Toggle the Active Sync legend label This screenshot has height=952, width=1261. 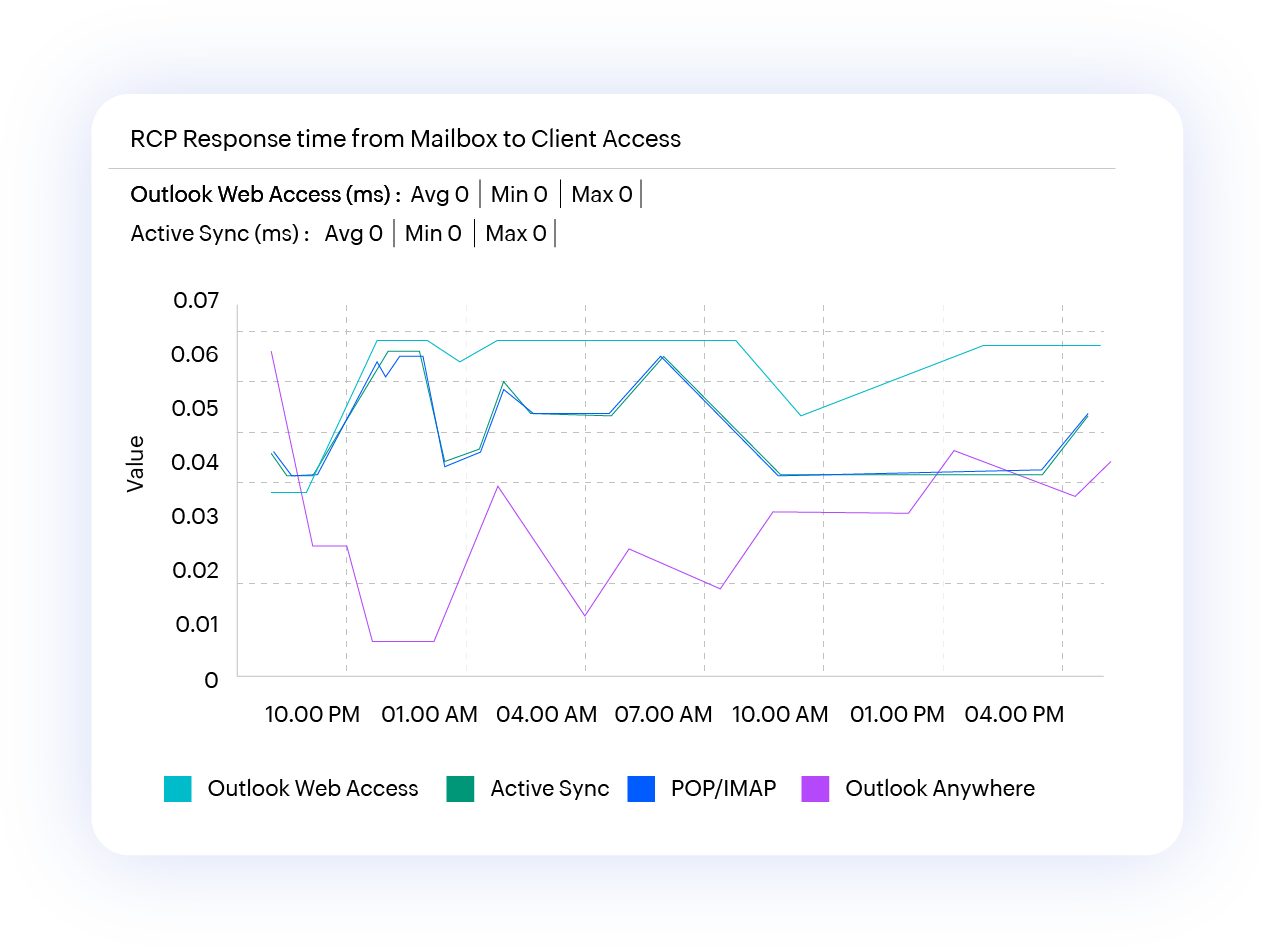tap(549, 789)
